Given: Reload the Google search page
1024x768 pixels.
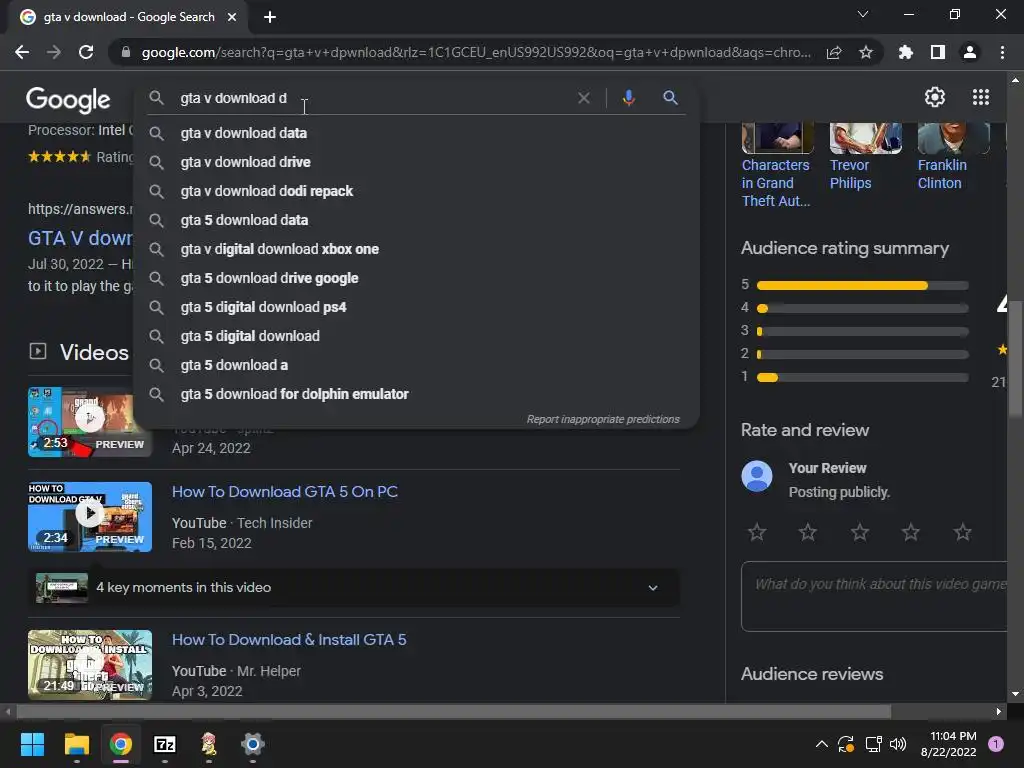Looking at the screenshot, I should [x=86, y=52].
